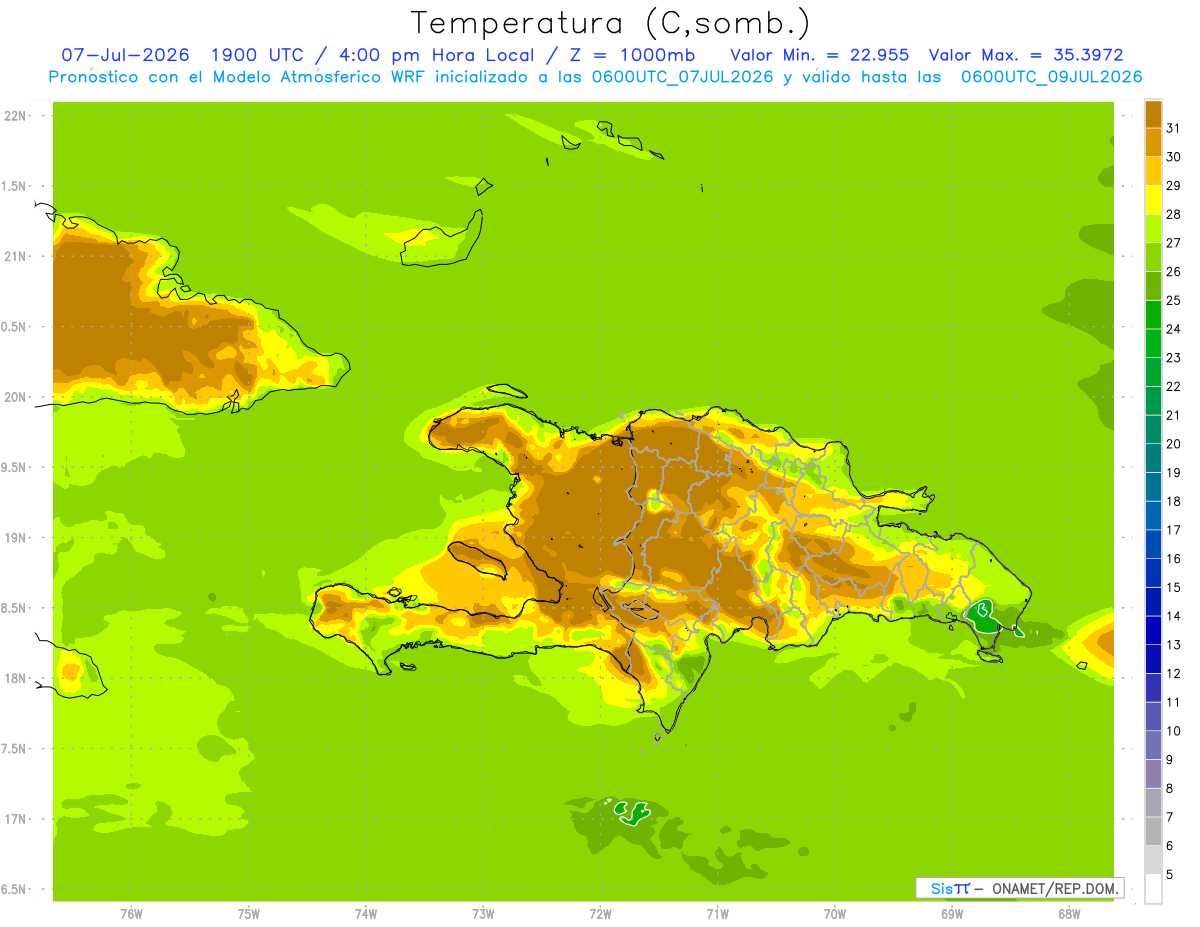The height and width of the screenshot is (927, 1200).
Task: Click the '19N' latitude label
Action: pos(15,538)
